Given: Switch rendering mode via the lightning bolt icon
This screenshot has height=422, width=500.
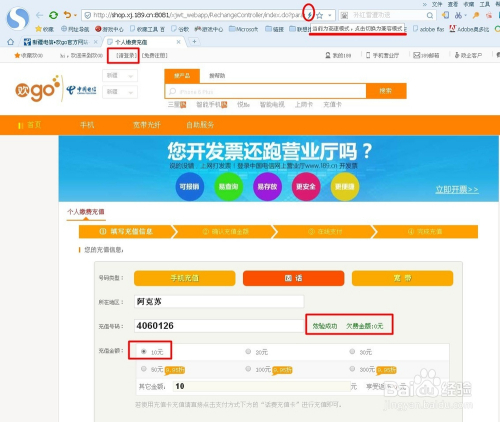Looking at the screenshot, I should pyautogui.click(x=310, y=15).
